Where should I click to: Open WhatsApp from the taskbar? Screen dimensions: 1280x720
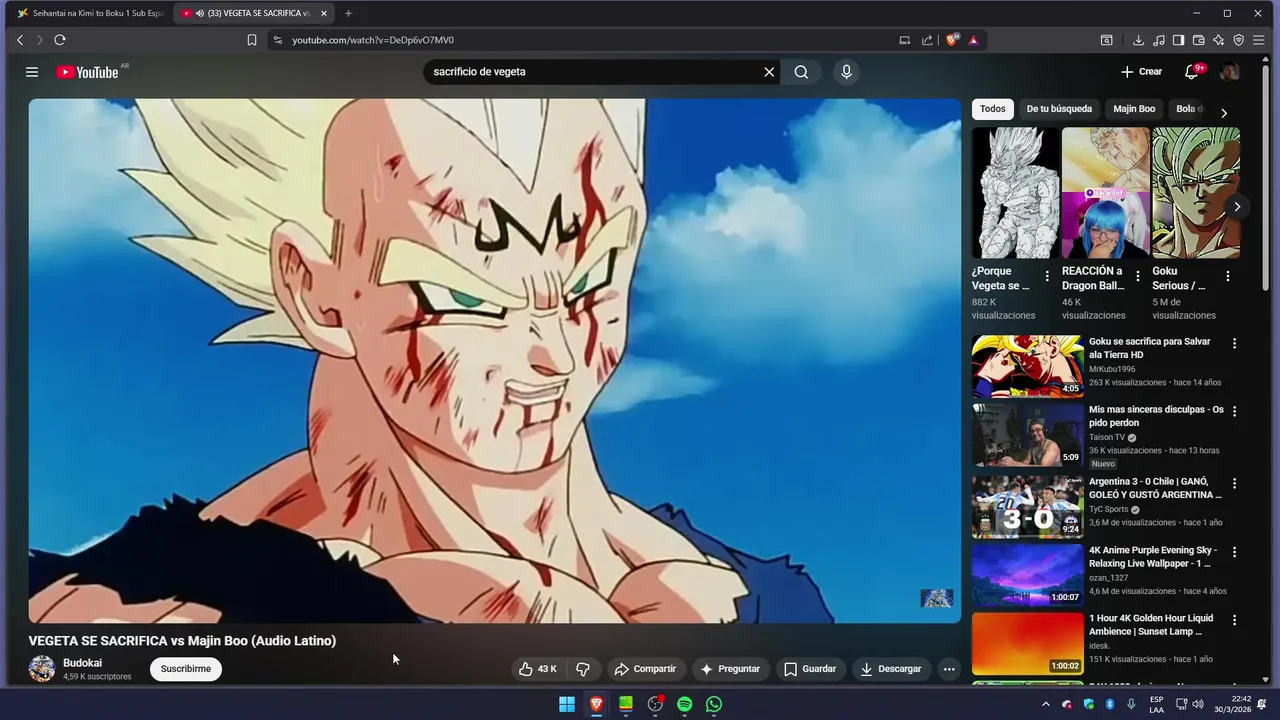pos(714,704)
